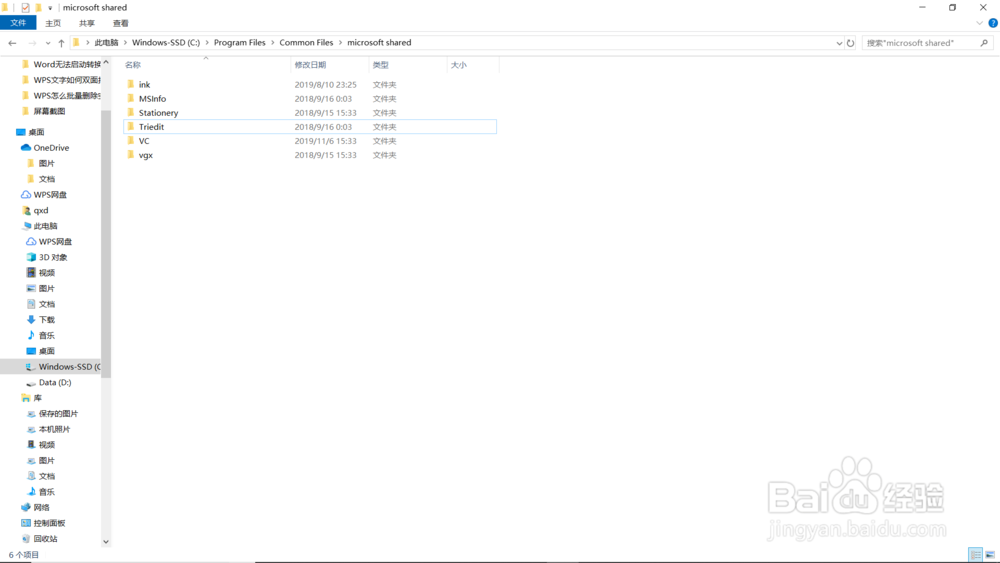Select 桌面 root in navigation pane
The height and width of the screenshot is (563, 1000).
coord(36,132)
